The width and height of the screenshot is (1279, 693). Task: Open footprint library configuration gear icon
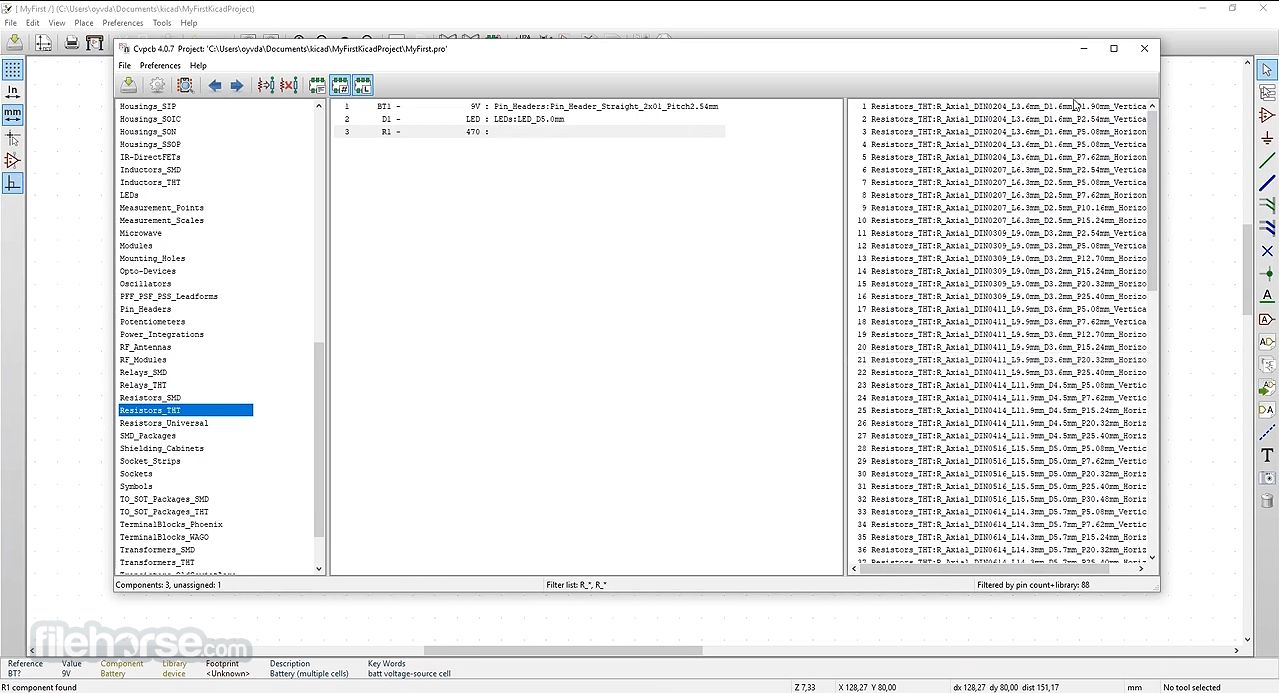pyautogui.click(x=157, y=85)
